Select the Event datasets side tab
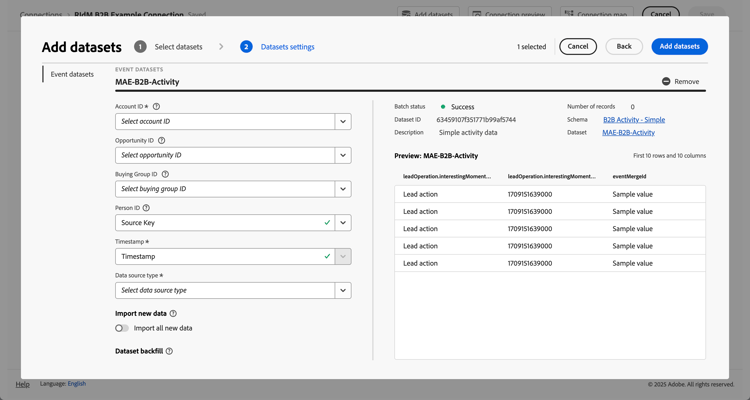The image size is (750, 400). 72,74
